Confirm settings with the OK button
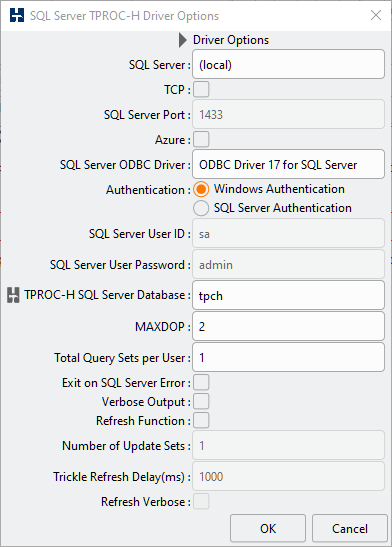392x547 pixels. (x=268, y=529)
